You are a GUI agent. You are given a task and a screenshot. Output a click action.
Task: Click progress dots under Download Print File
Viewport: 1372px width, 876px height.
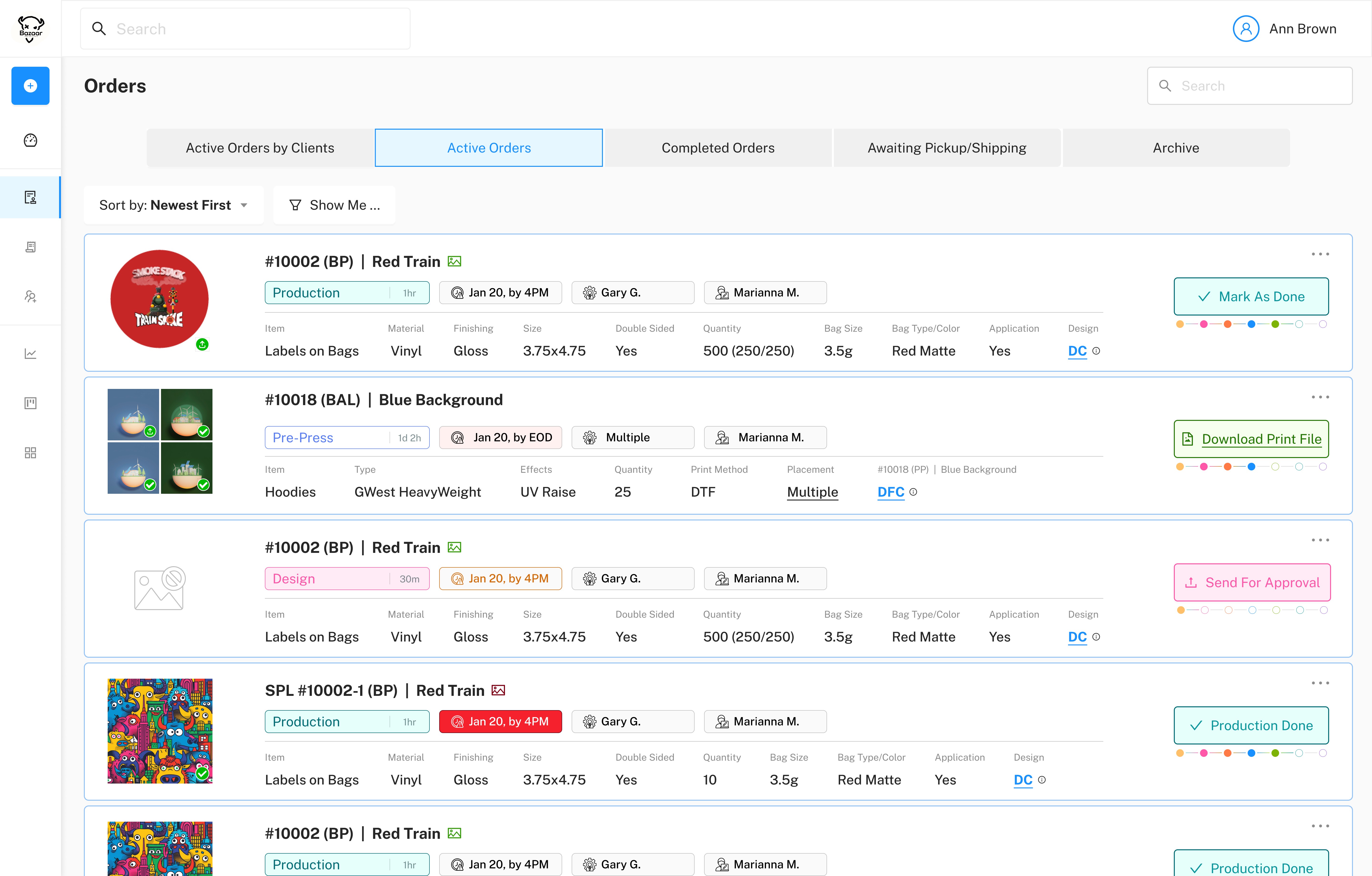[1251, 467]
